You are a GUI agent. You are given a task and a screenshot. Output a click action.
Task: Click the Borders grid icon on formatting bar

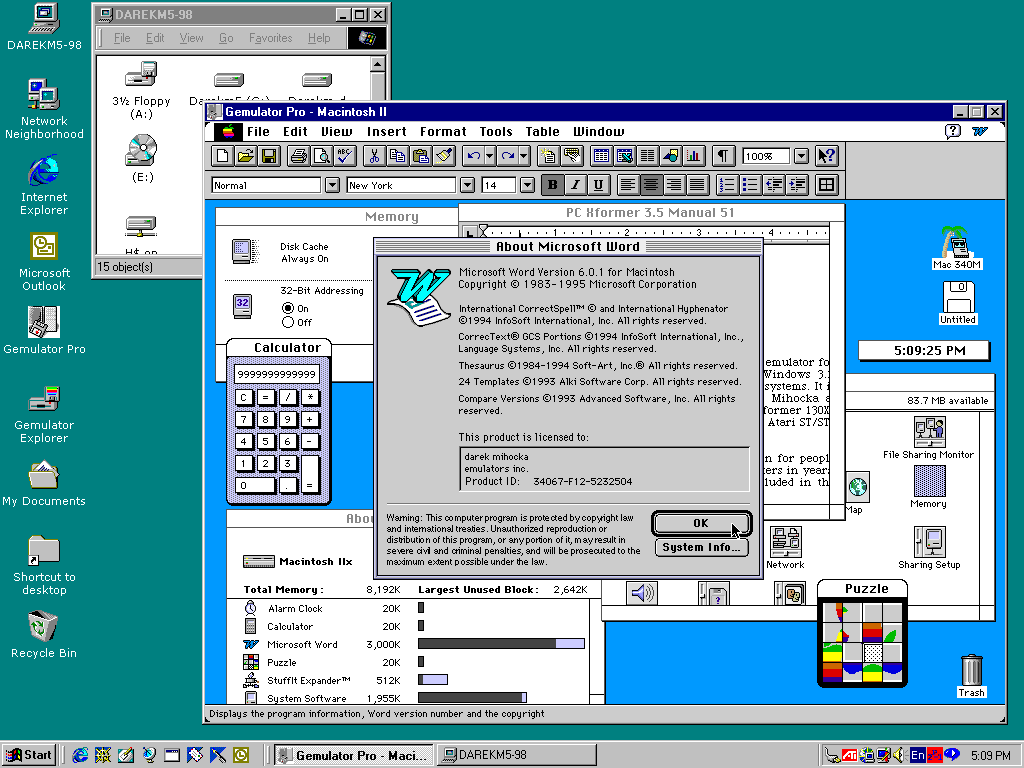(826, 185)
